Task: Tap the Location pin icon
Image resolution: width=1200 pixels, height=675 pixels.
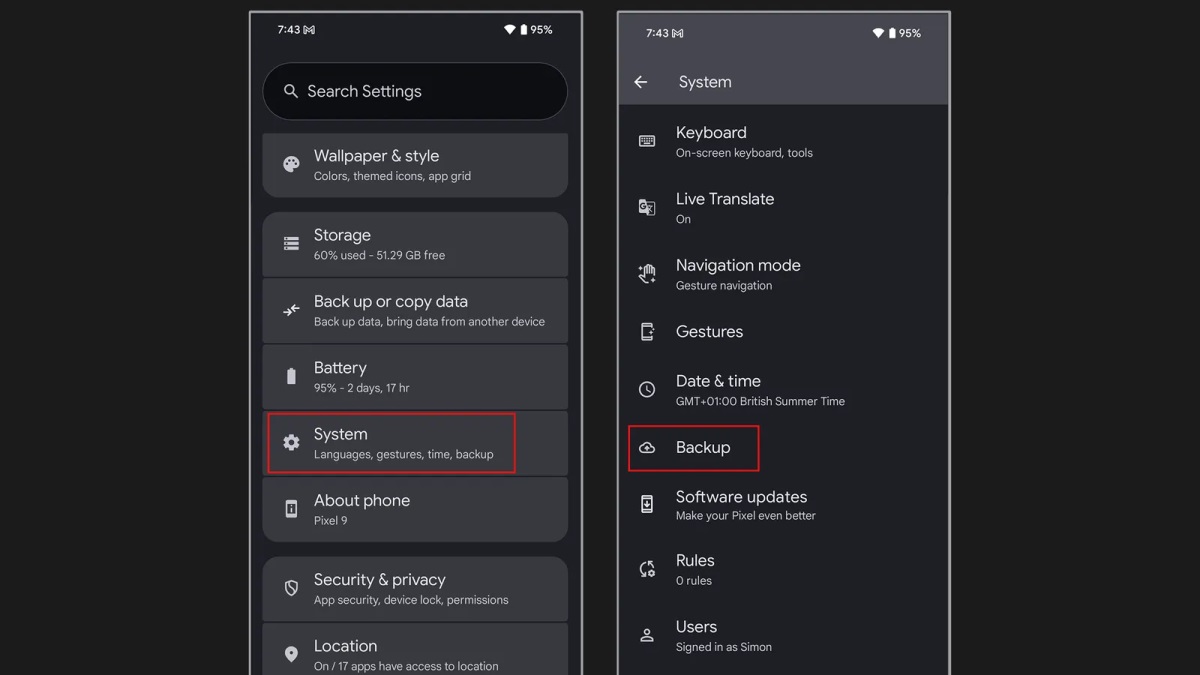Action: 291,655
